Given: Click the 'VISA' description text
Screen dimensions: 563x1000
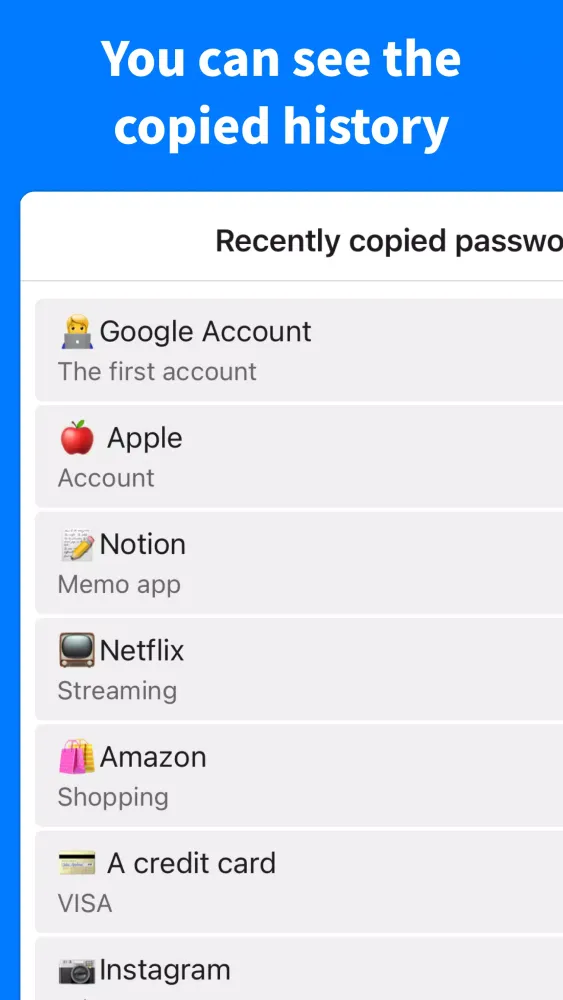Looking at the screenshot, I should pos(85,904).
